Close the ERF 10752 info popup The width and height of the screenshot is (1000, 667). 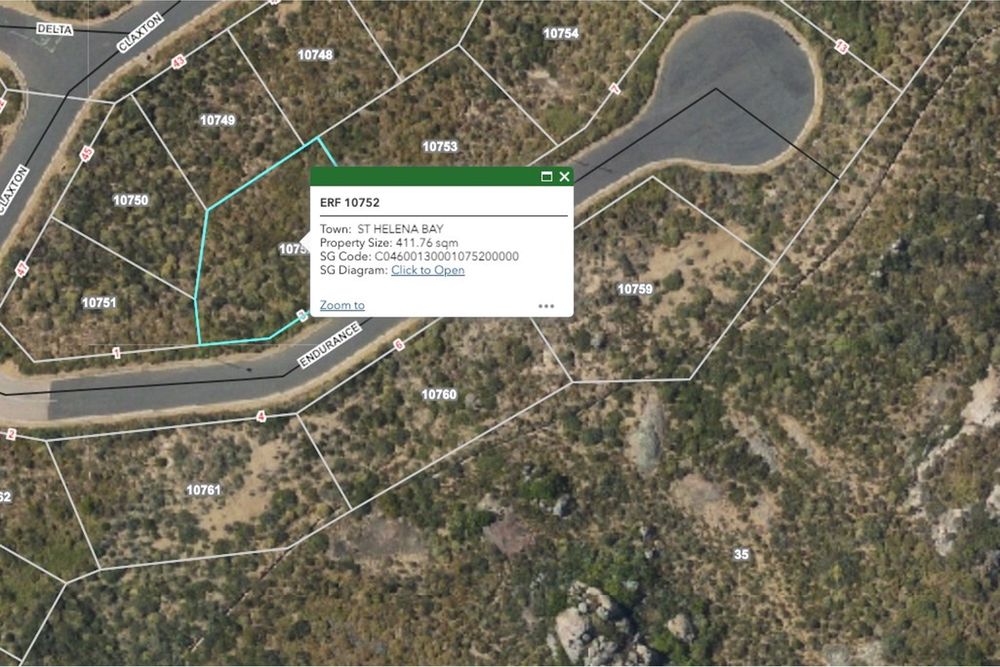pyautogui.click(x=564, y=177)
